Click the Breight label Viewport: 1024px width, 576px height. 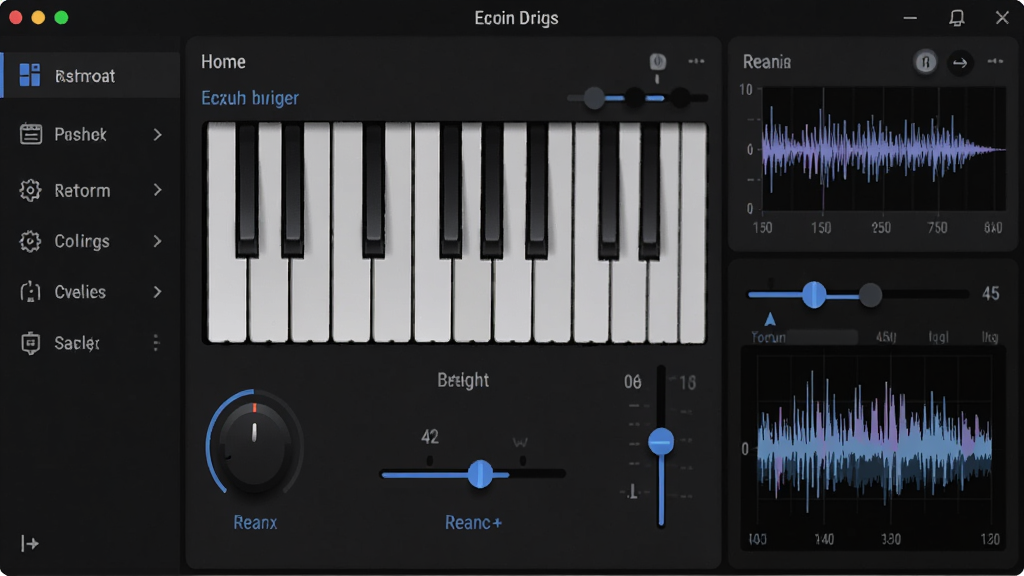coord(463,380)
